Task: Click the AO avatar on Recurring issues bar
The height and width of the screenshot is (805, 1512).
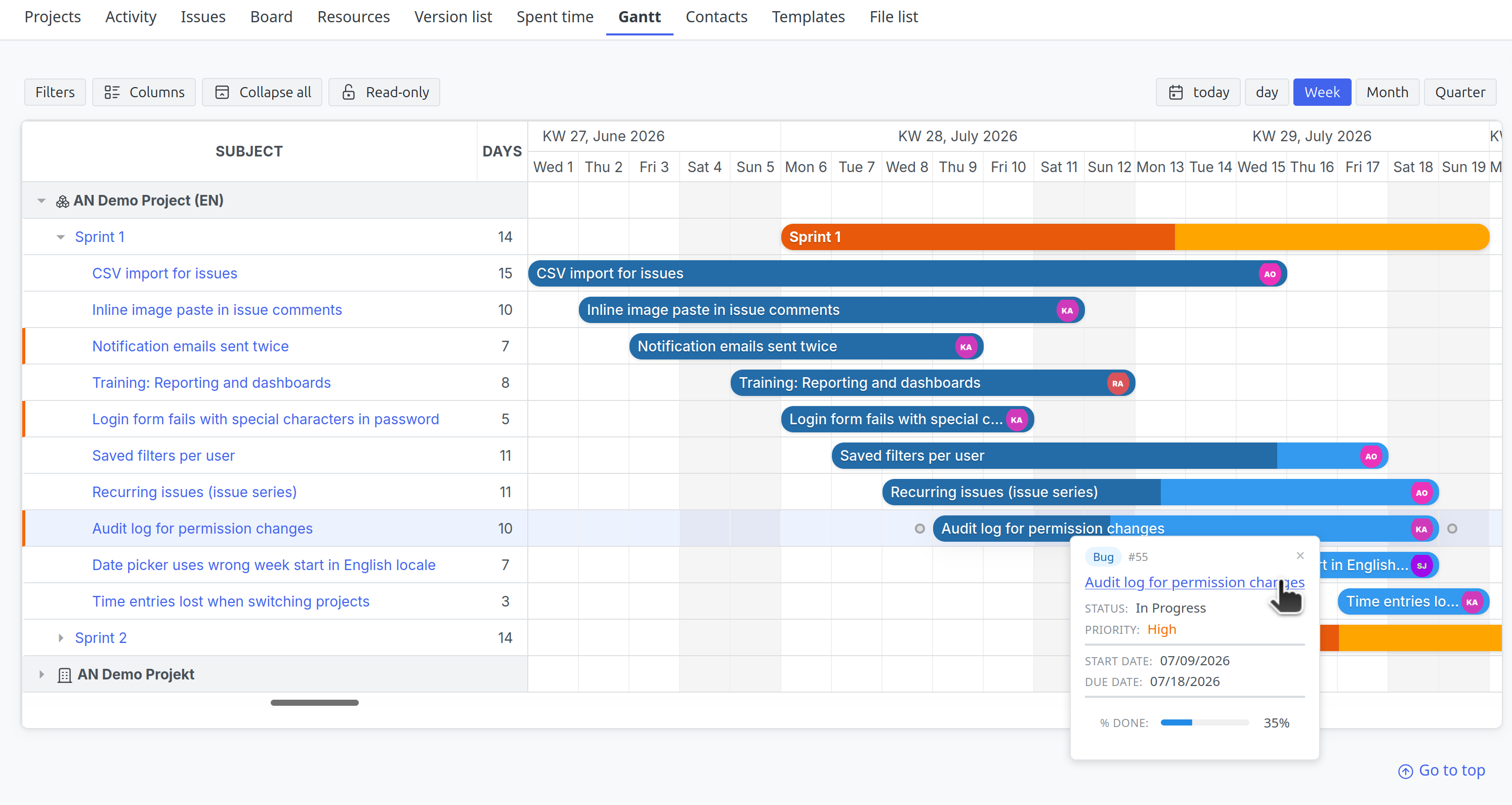Action: point(1421,493)
